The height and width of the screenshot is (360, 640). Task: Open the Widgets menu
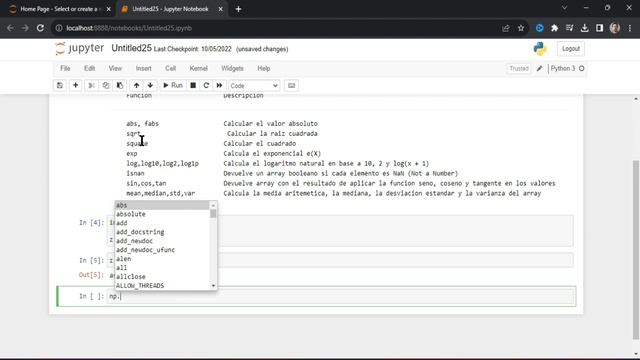[232, 68]
